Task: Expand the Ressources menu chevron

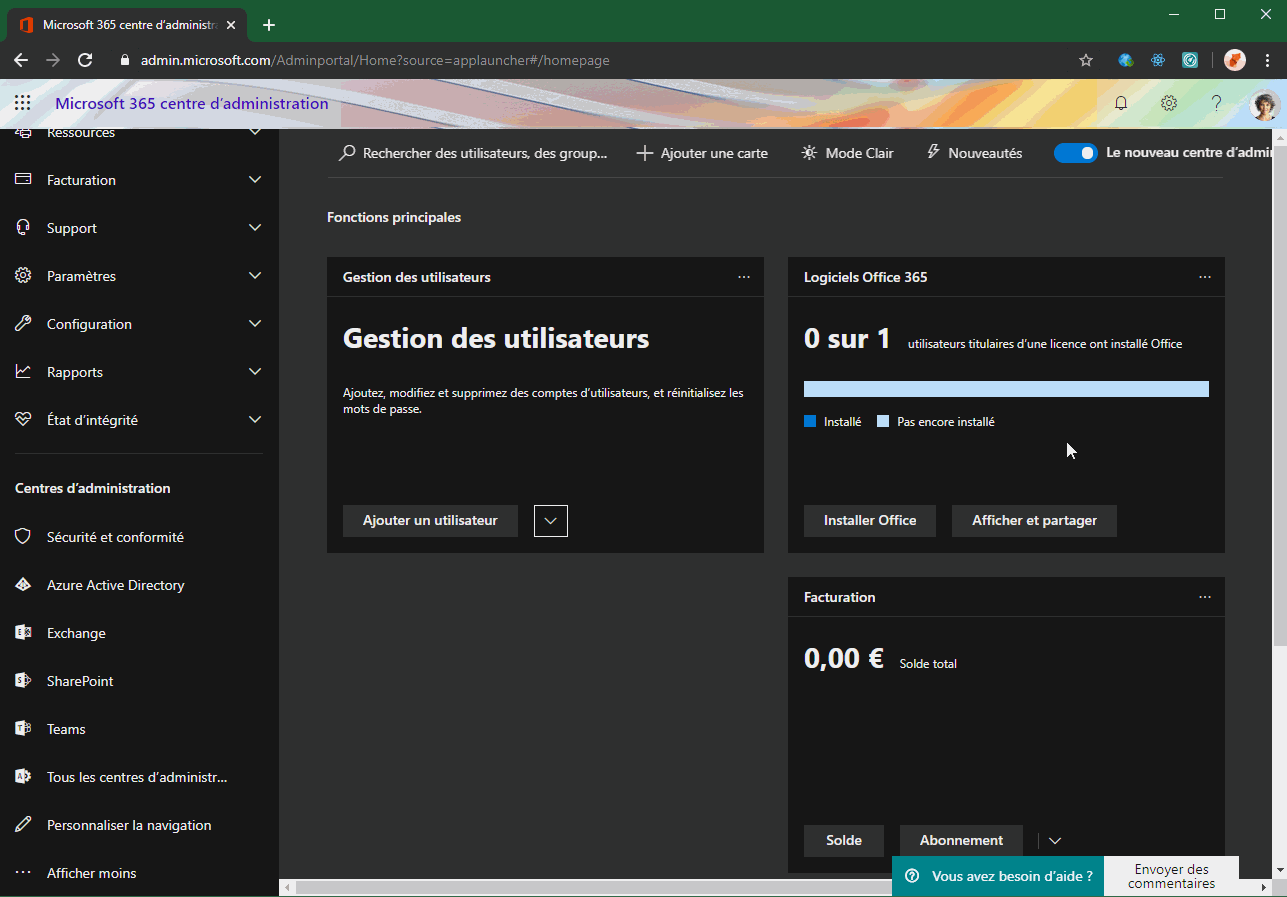Action: coord(255,133)
